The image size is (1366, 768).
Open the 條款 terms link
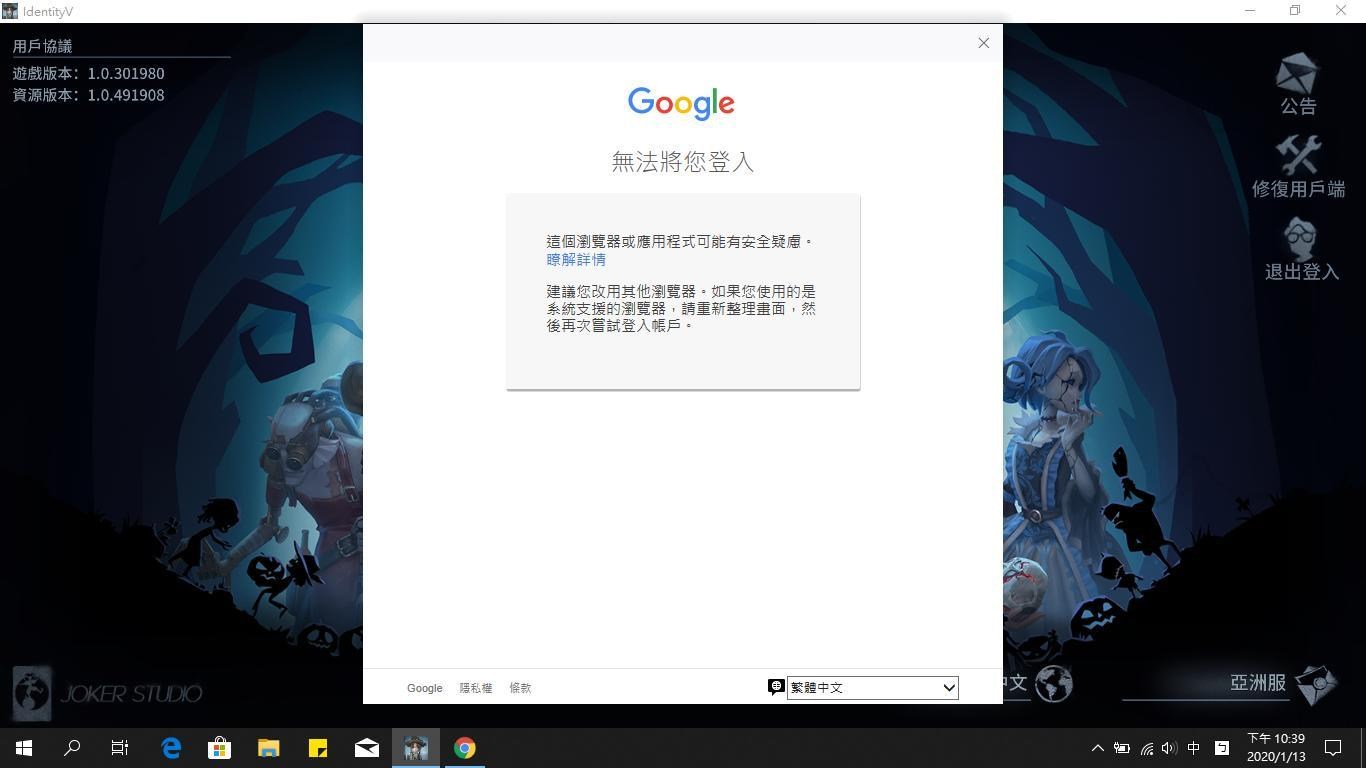(x=520, y=688)
